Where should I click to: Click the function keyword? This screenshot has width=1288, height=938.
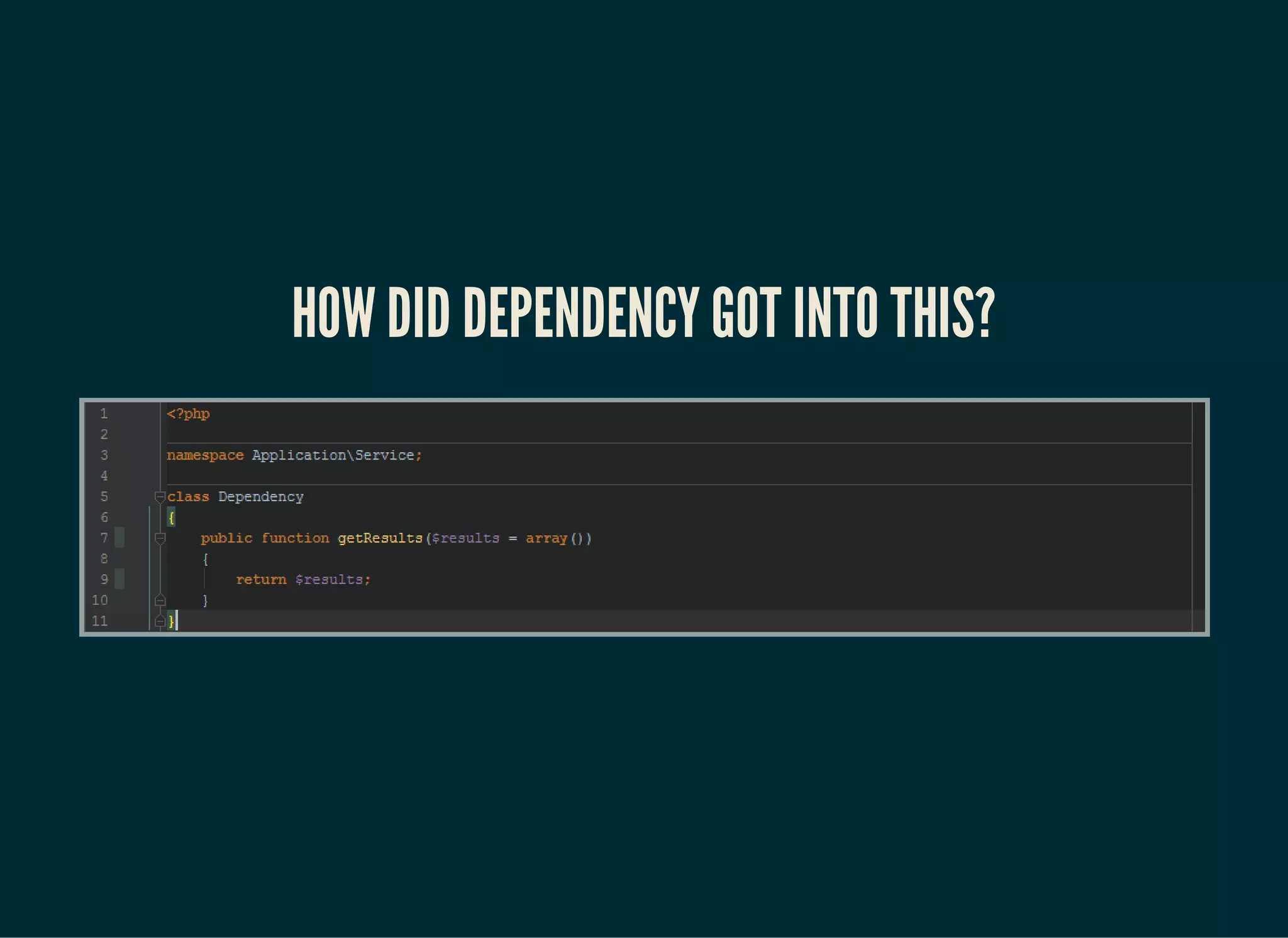pos(296,538)
